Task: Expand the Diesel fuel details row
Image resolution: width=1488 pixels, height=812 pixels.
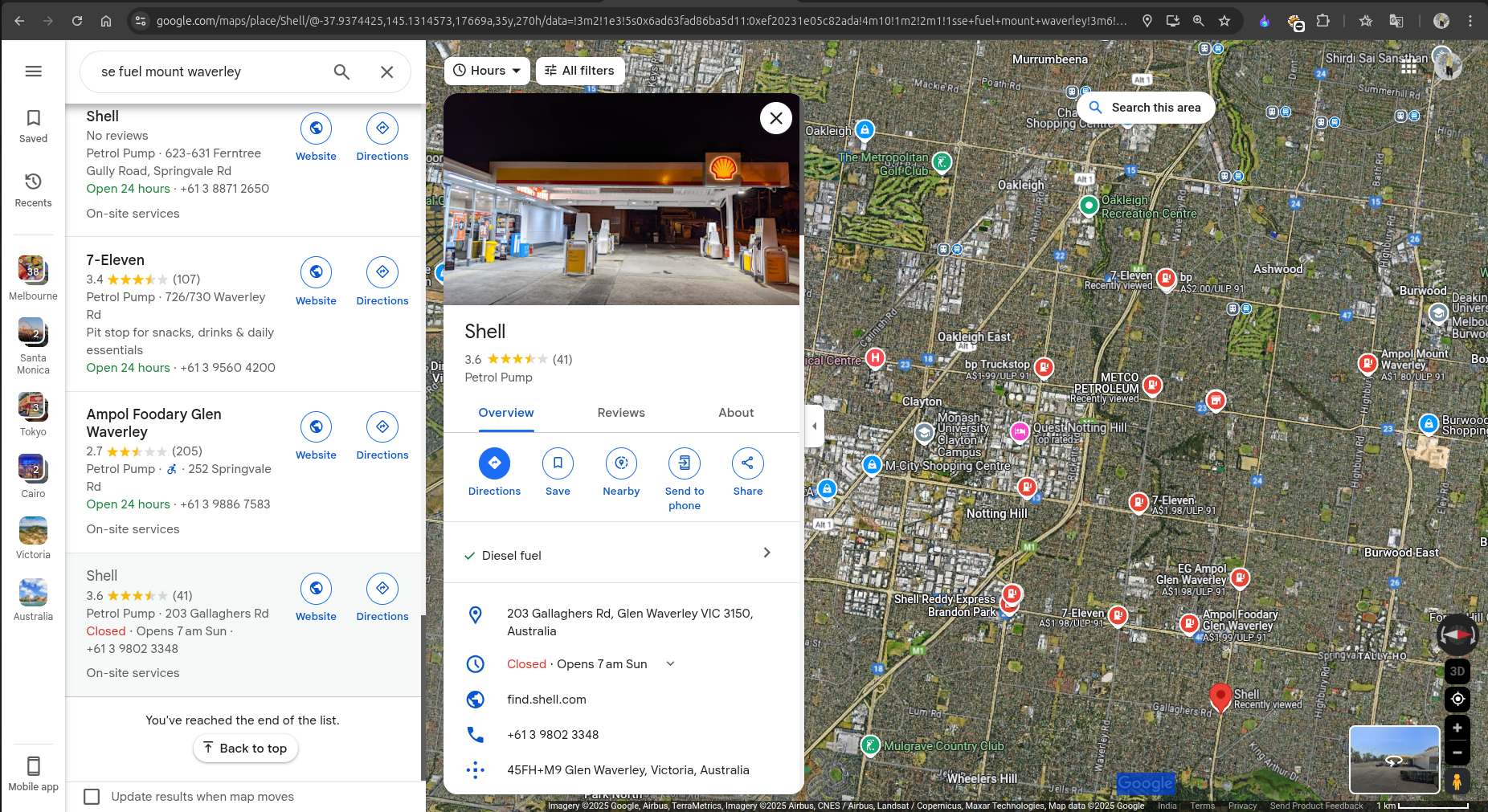Action: 622,555
